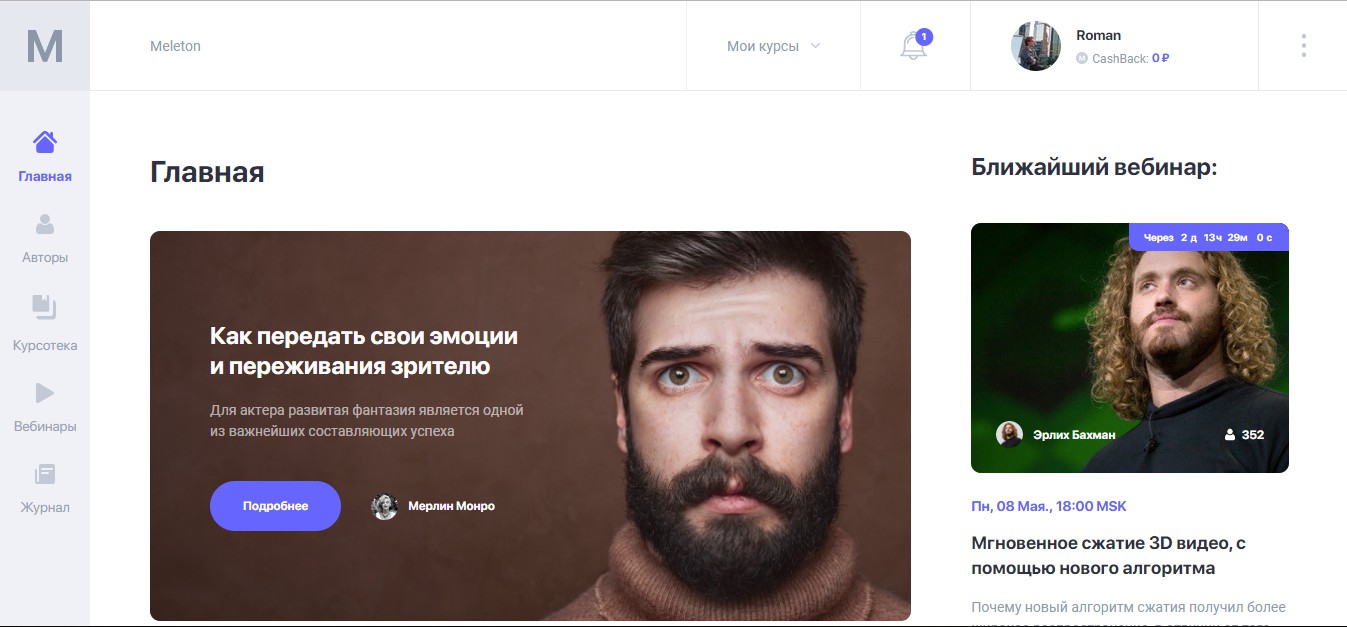This screenshot has width=1347, height=627.
Task: Click the webinar countdown timer badge
Action: click(1209, 237)
